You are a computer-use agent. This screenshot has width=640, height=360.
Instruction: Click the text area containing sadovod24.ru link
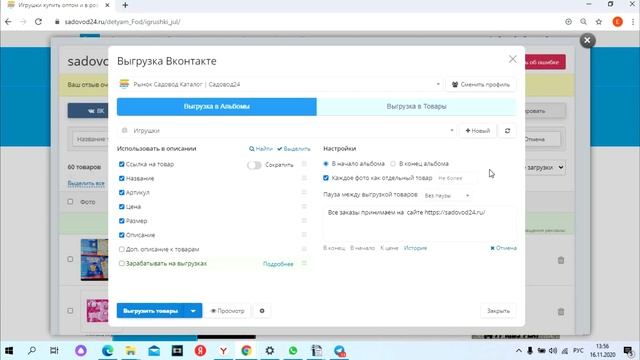420,223
